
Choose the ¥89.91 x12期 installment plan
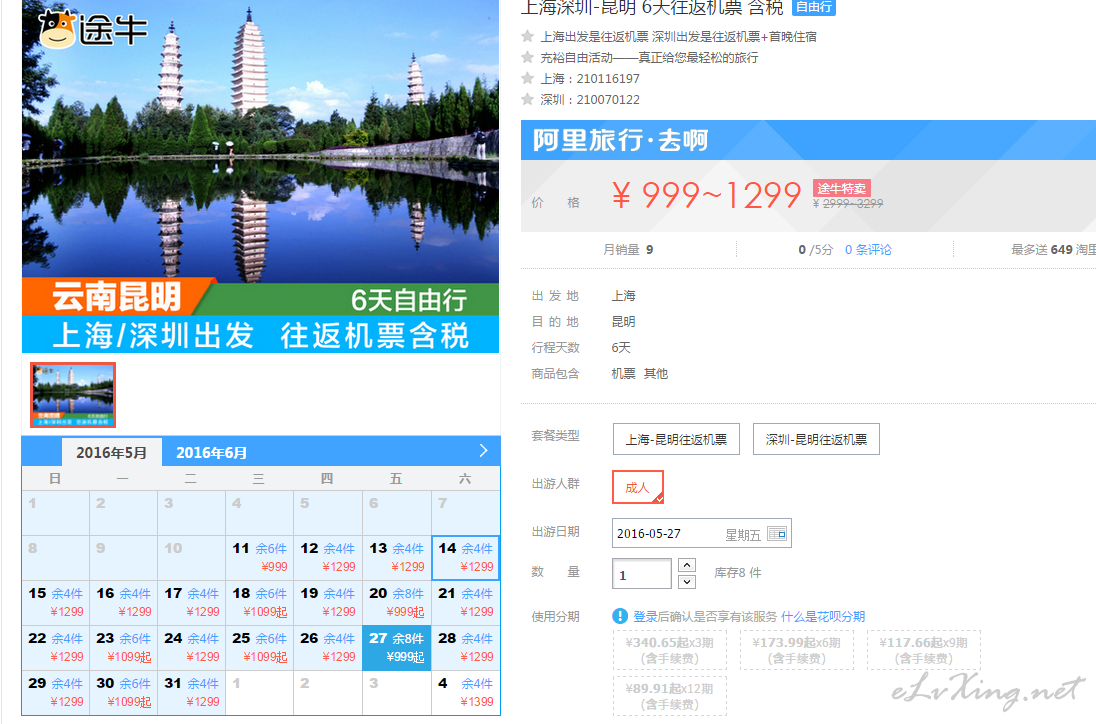tap(670, 695)
